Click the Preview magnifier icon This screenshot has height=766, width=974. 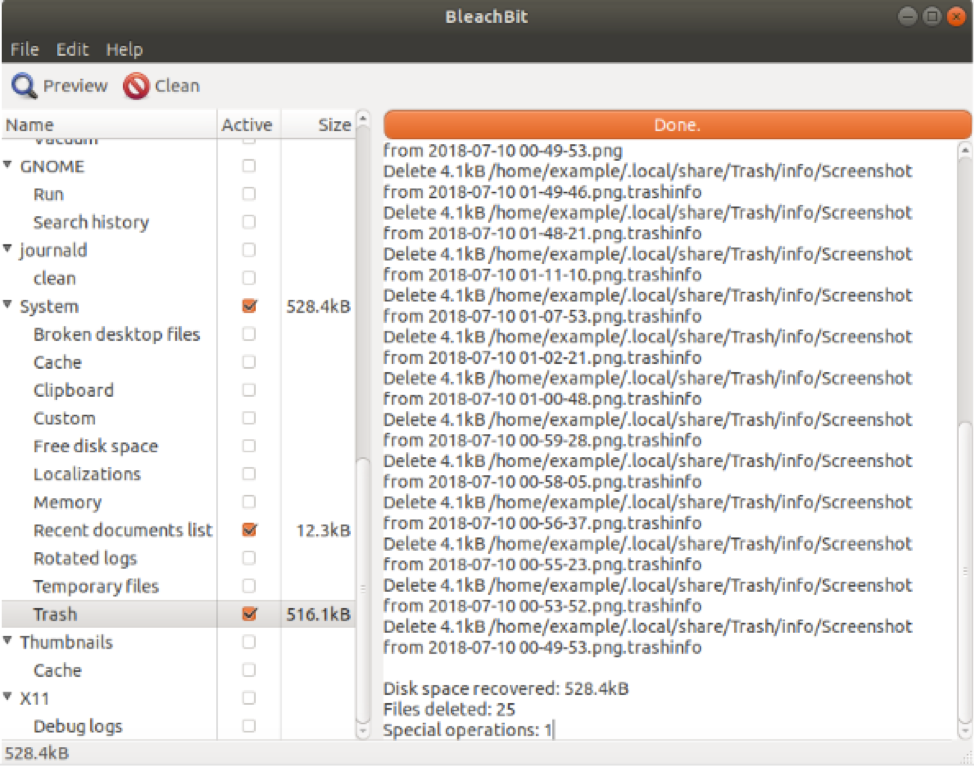25,86
